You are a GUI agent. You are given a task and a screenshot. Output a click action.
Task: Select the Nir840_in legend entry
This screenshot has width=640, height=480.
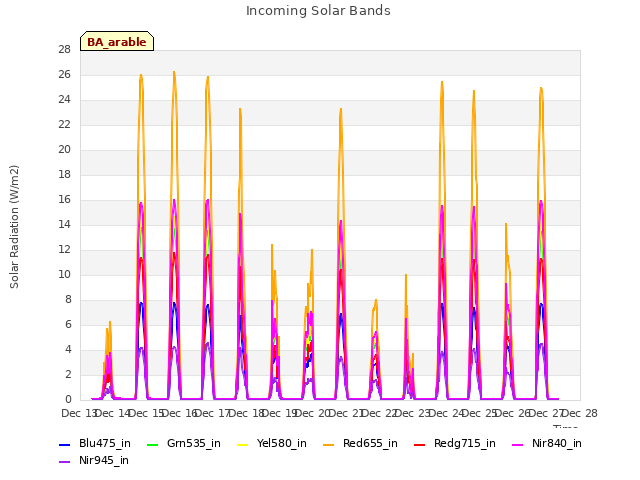coord(547,443)
